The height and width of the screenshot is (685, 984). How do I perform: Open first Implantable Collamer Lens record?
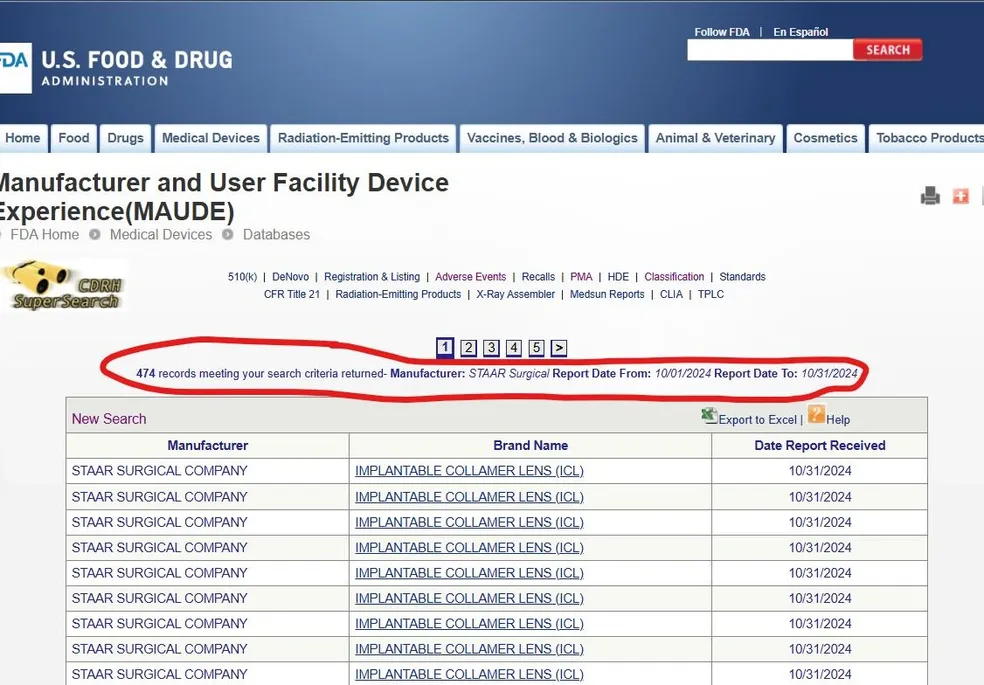(x=469, y=471)
